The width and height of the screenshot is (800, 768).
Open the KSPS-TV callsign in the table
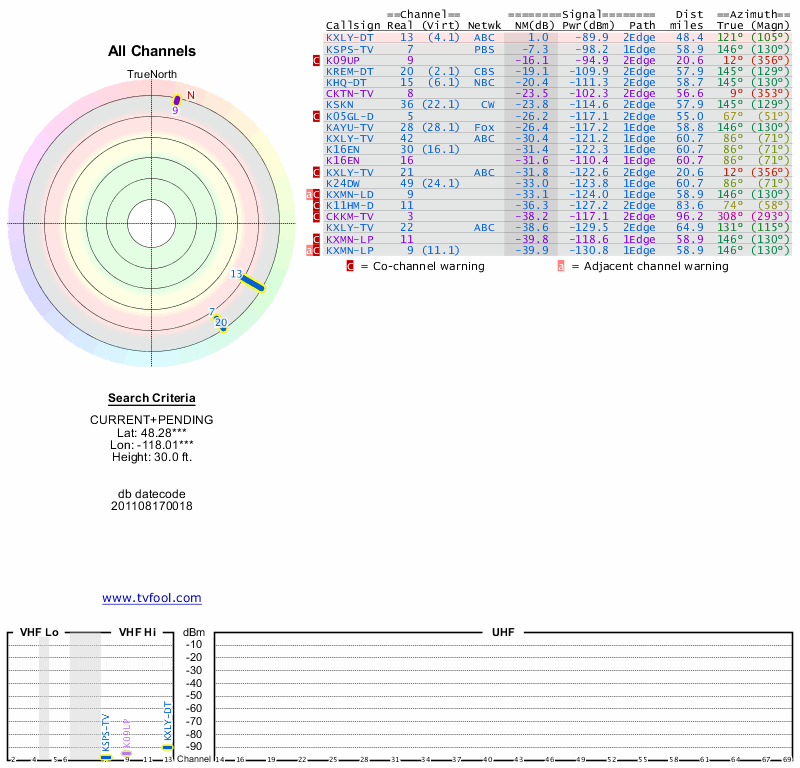tap(349, 48)
